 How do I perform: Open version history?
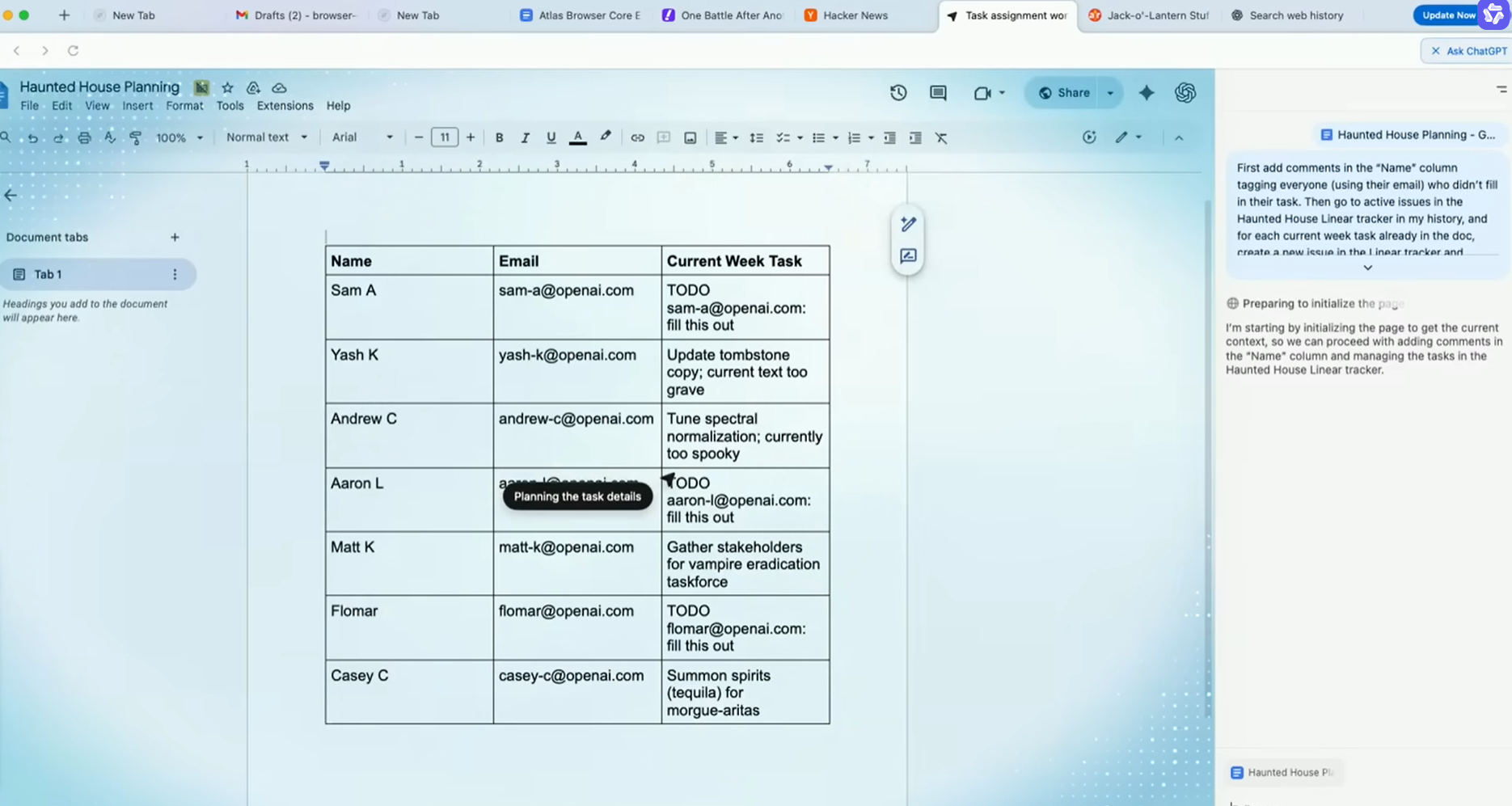coord(897,92)
